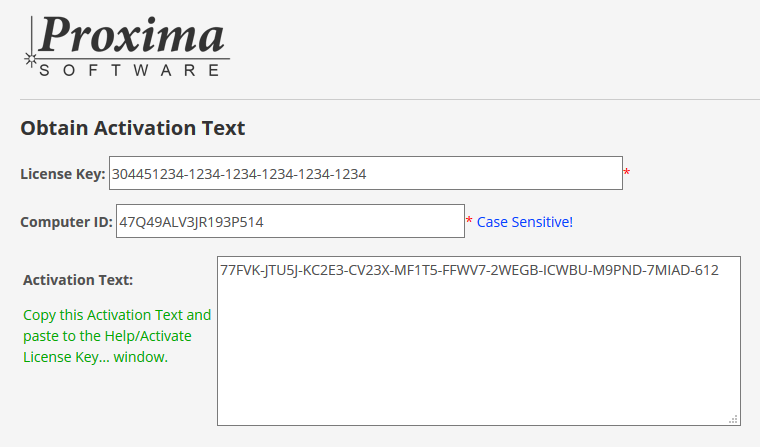The image size is (760, 447).
Task: Click inside the Activation Text area
Action: 479,341
